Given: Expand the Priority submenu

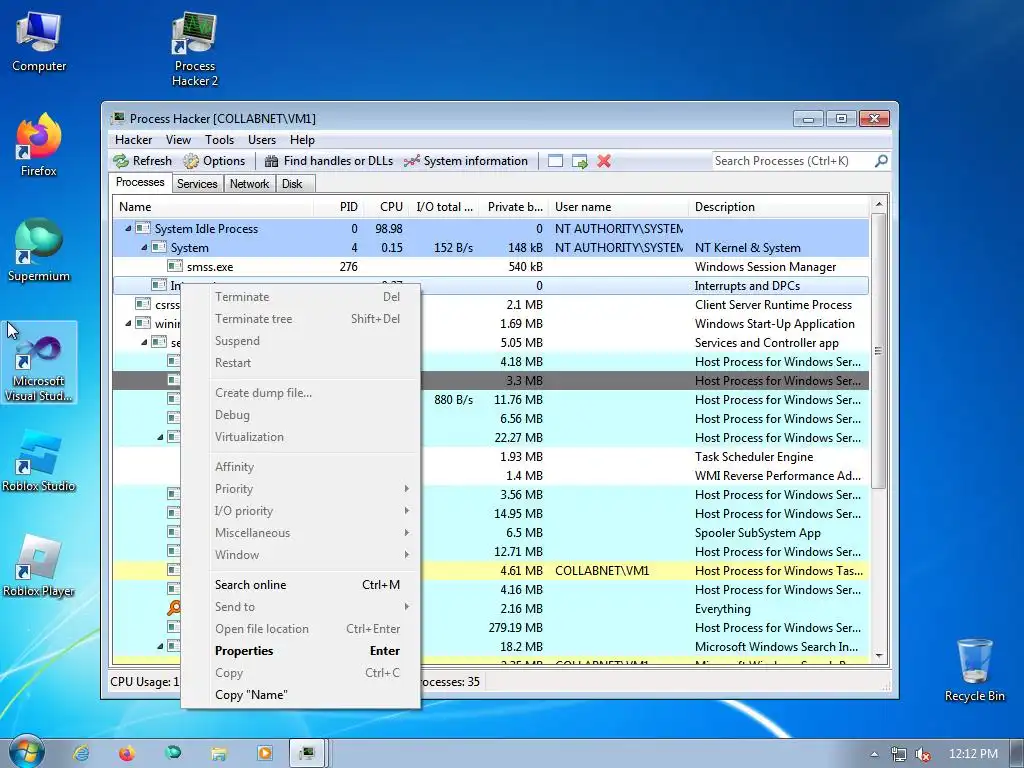Looking at the screenshot, I should pos(313,488).
